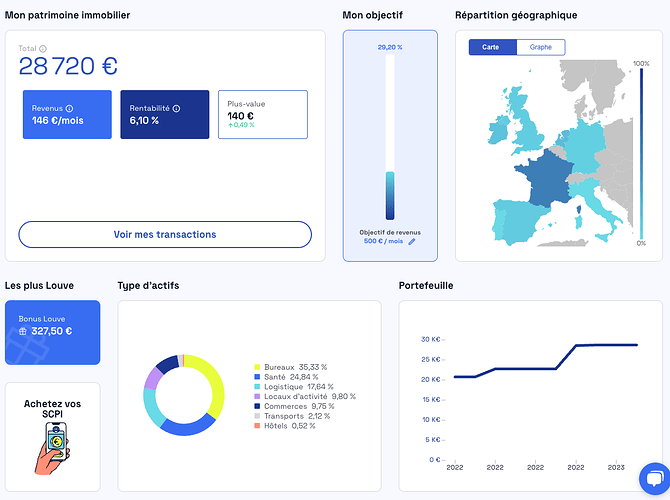Click the info icon beside Rentabilité
This screenshot has height=500, width=670.
176,108
